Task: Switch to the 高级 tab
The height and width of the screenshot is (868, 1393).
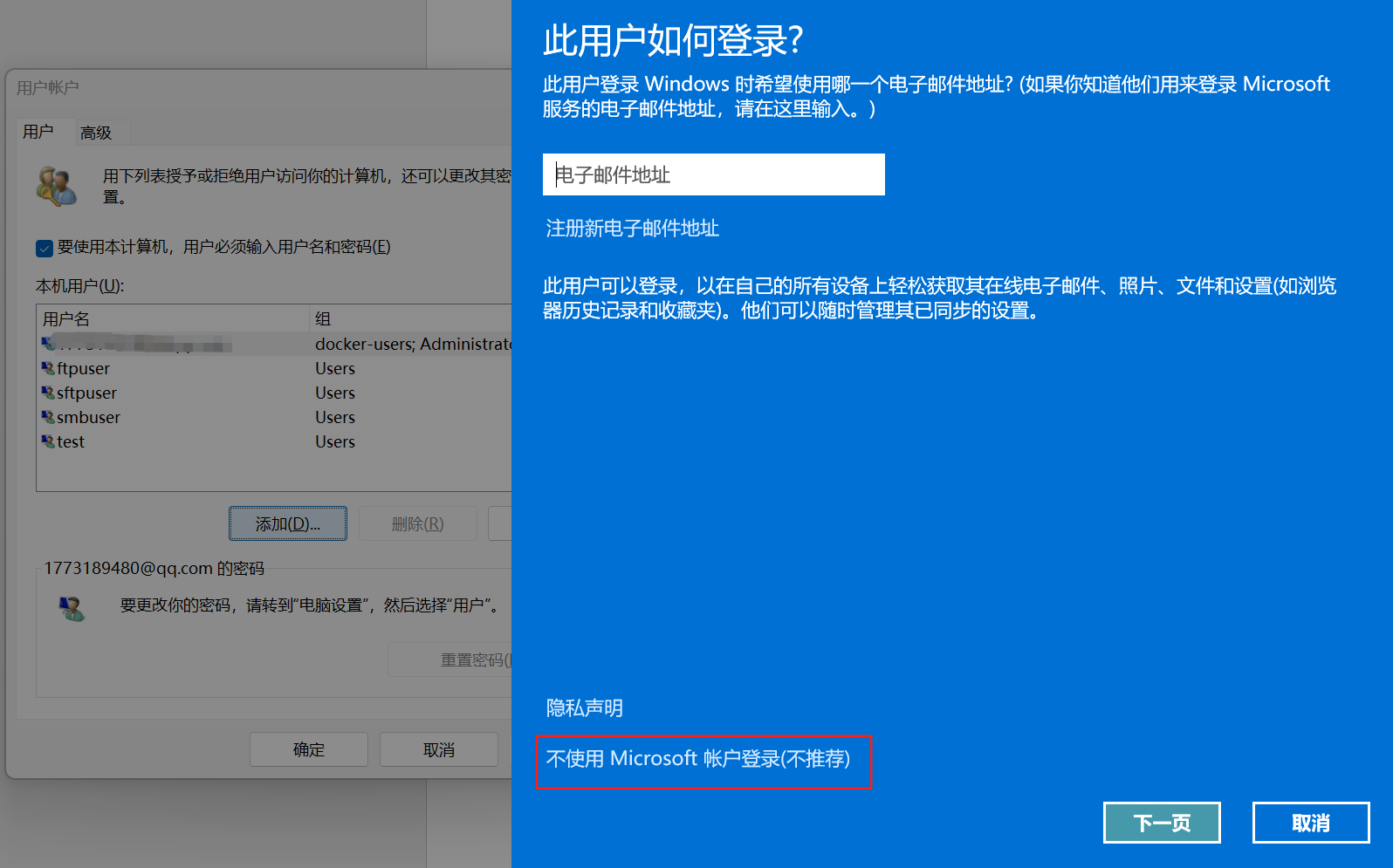Action: pyautogui.click(x=96, y=133)
